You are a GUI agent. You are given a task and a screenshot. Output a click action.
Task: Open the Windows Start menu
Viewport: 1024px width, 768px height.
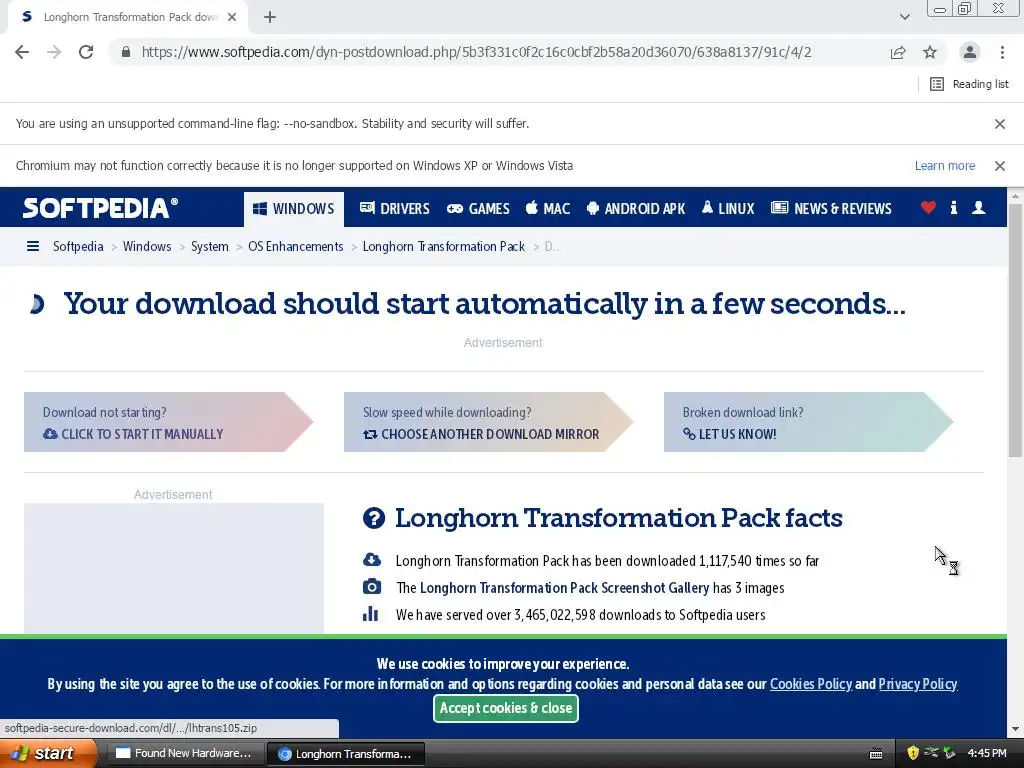coord(47,754)
